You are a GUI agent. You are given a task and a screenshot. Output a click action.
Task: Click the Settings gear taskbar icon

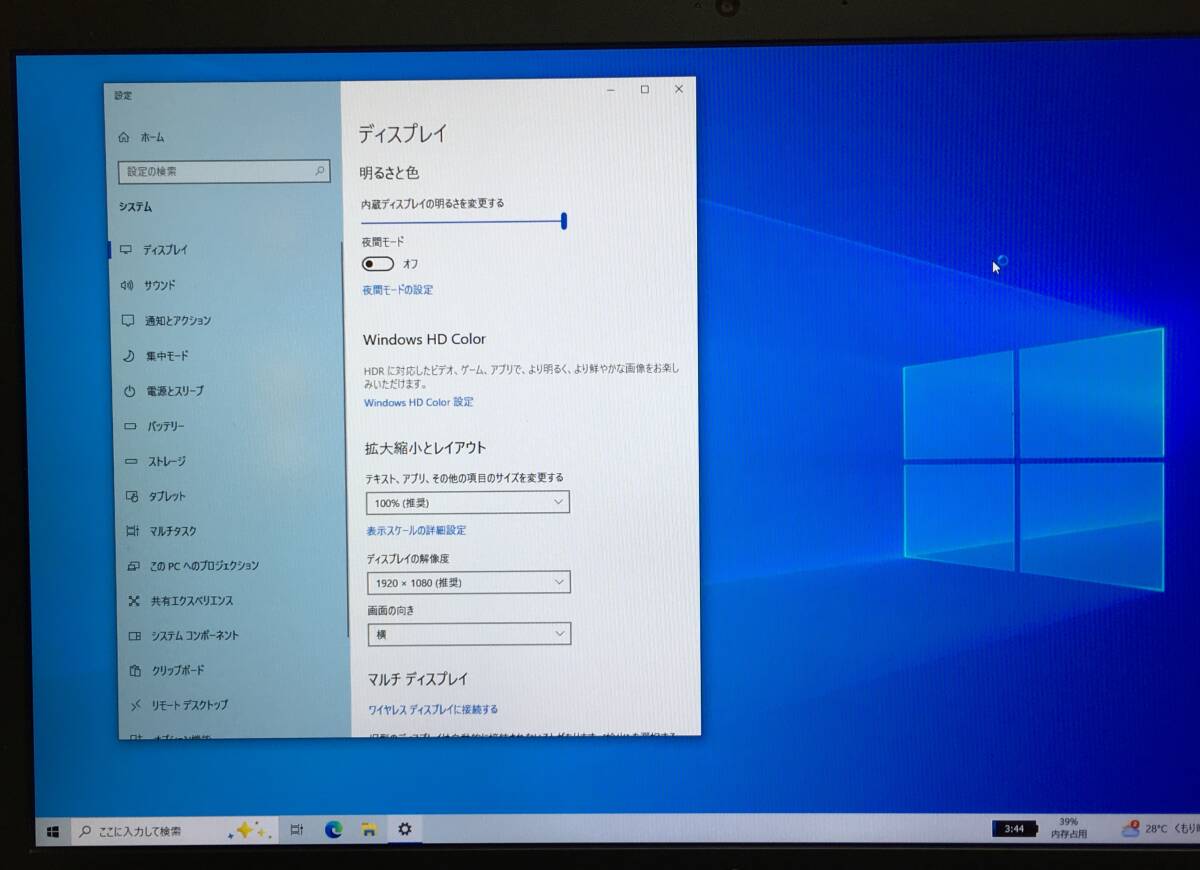click(x=405, y=829)
